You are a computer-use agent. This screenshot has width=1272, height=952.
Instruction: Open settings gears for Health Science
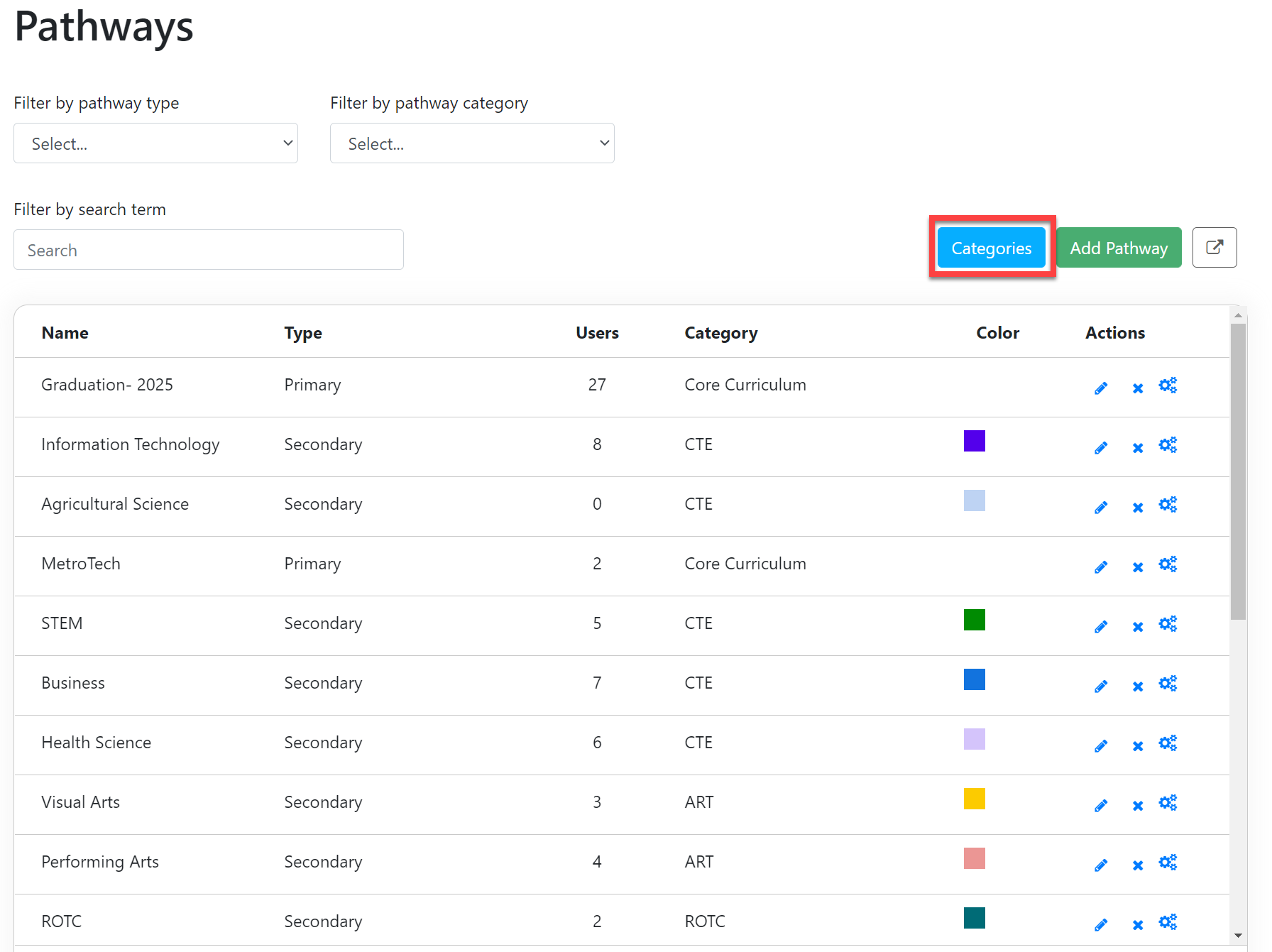coord(1168,743)
